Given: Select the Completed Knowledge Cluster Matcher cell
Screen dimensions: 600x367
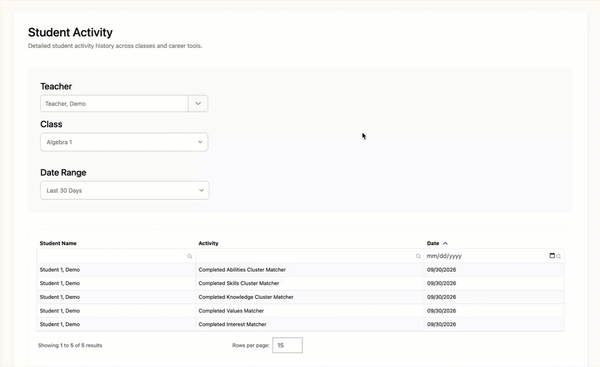Looking at the screenshot, I should pyautogui.click(x=310, y=297).
